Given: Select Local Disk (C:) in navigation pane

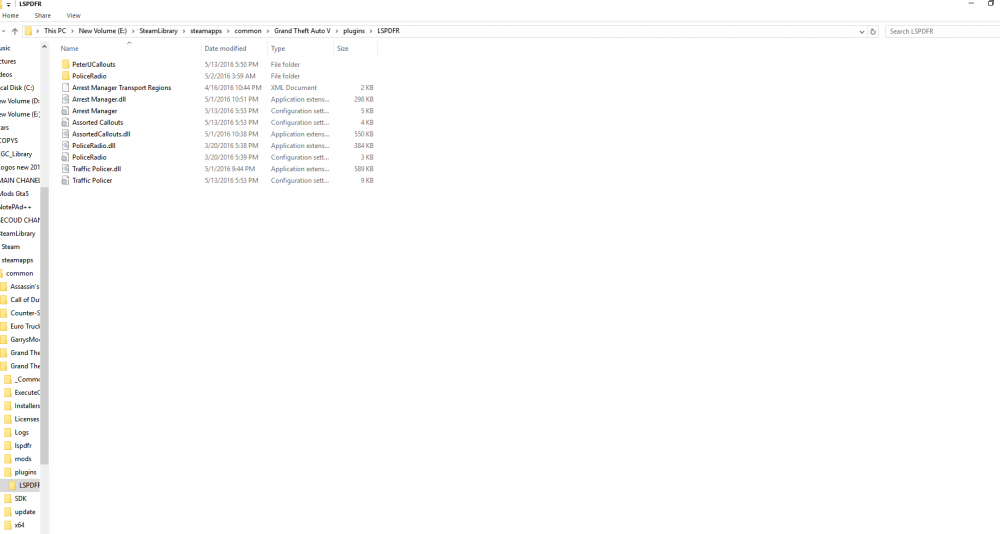Looking at the screenshot, I should coord(17,87).
